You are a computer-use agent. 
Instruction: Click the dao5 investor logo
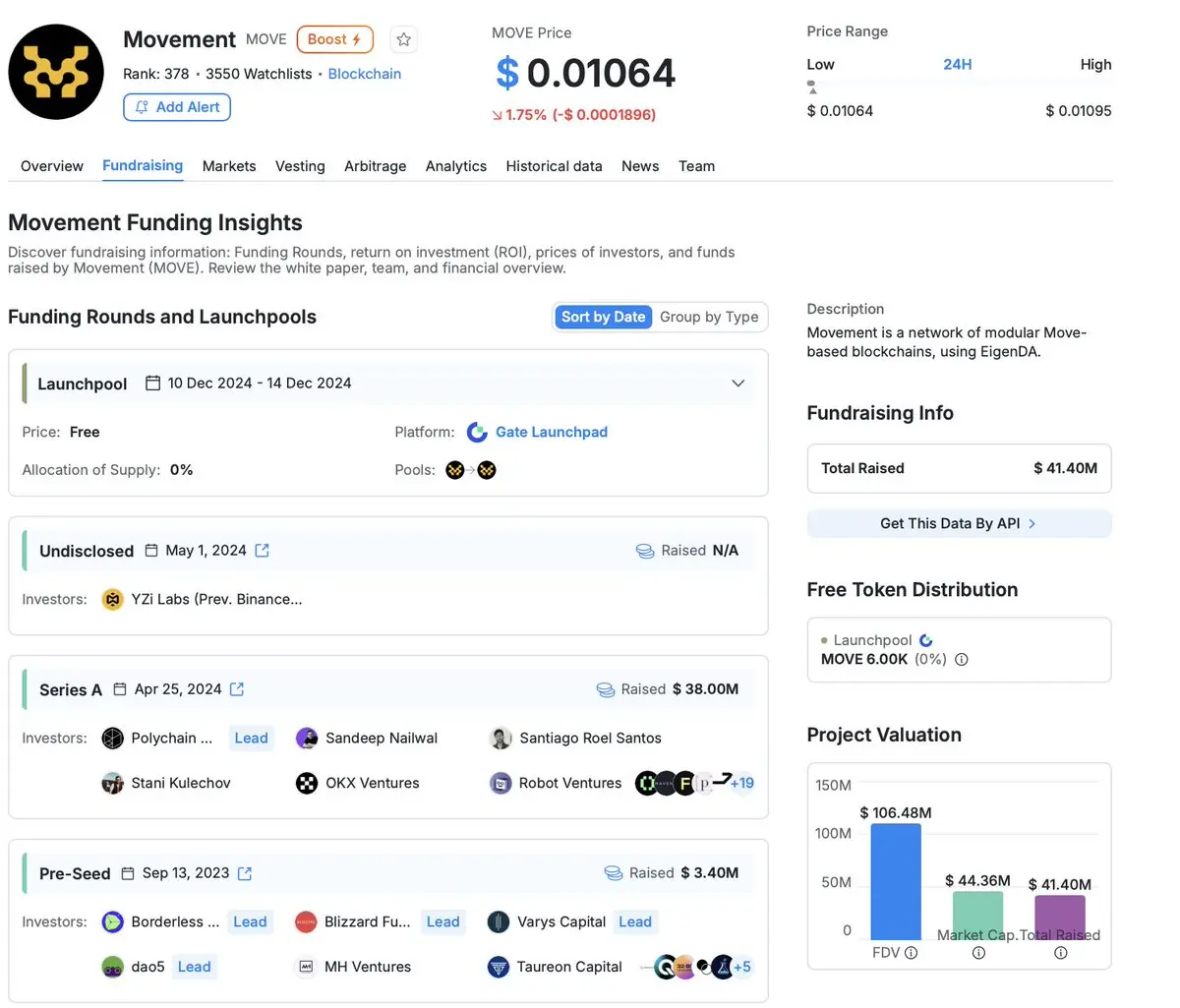point(112,968)
